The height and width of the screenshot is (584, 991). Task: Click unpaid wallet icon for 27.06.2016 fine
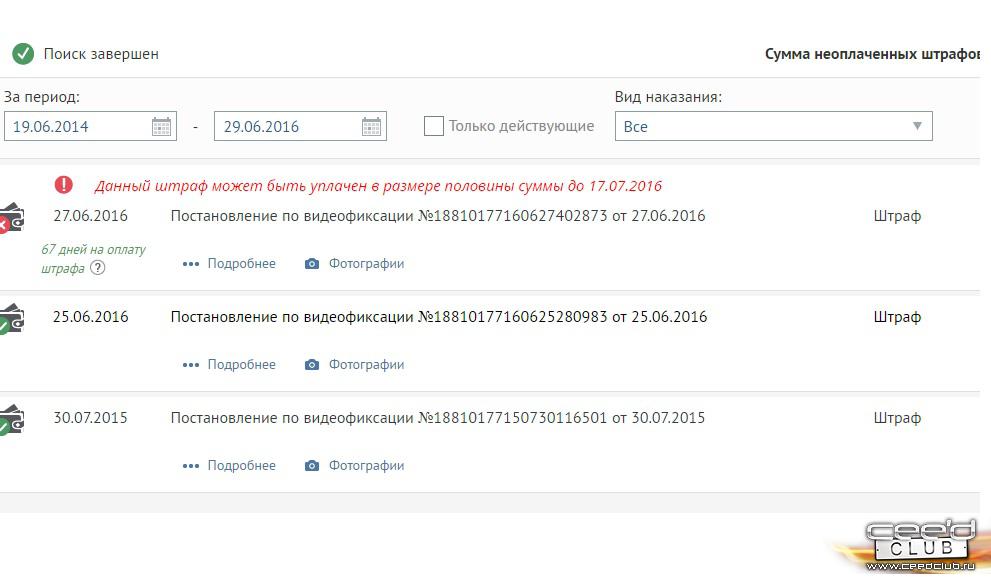pyautogui.click(x=10, y=218)
